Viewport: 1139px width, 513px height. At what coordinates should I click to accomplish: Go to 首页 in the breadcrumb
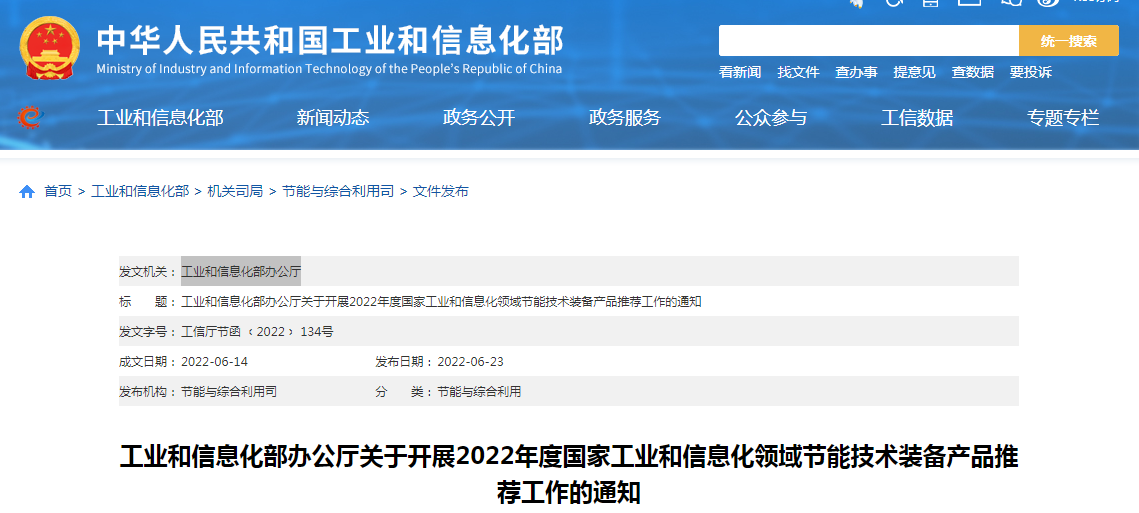click(x=58, y=191)
